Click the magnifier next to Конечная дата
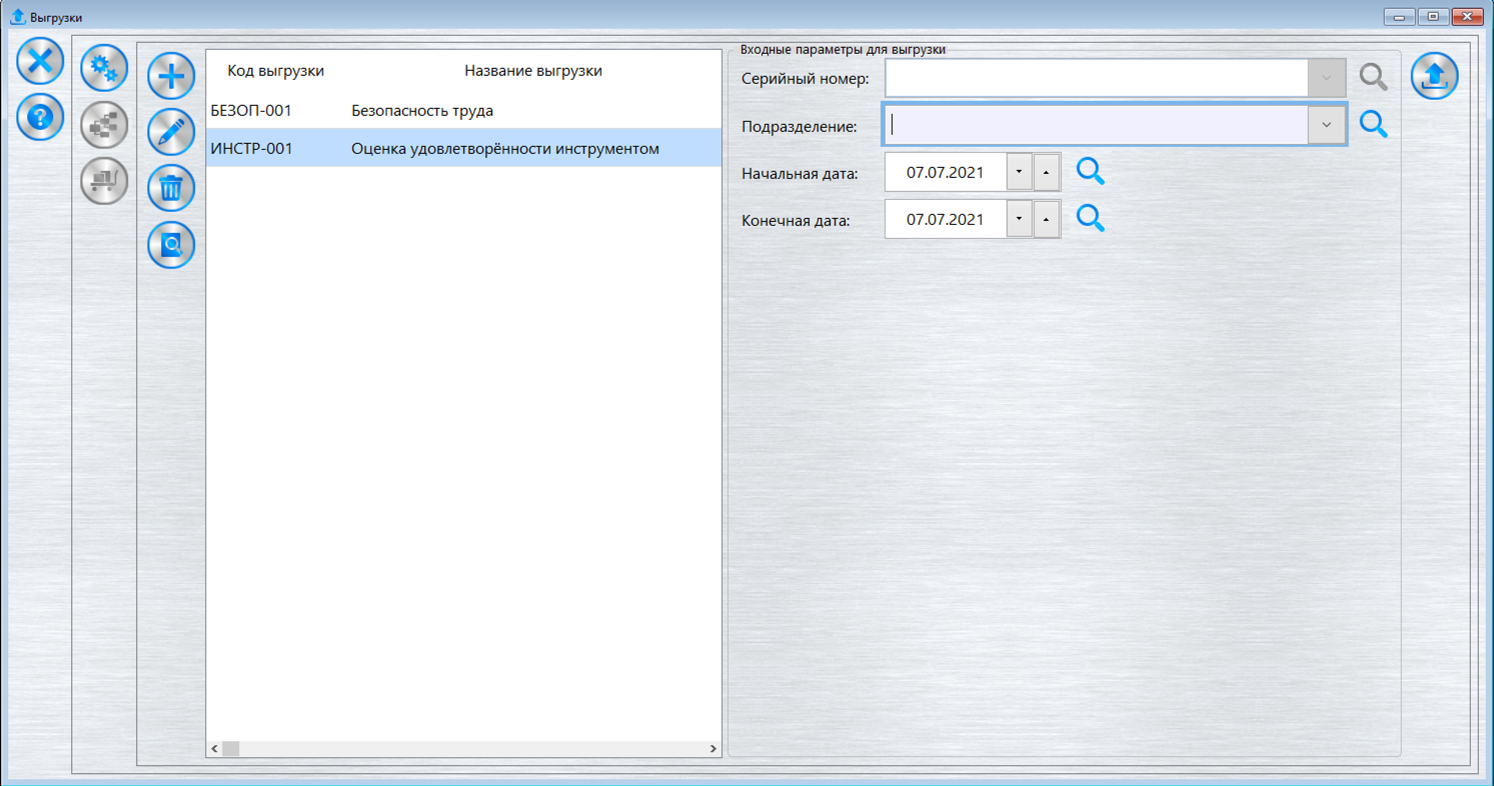 pyautogui.click(x=1090, y=219)
